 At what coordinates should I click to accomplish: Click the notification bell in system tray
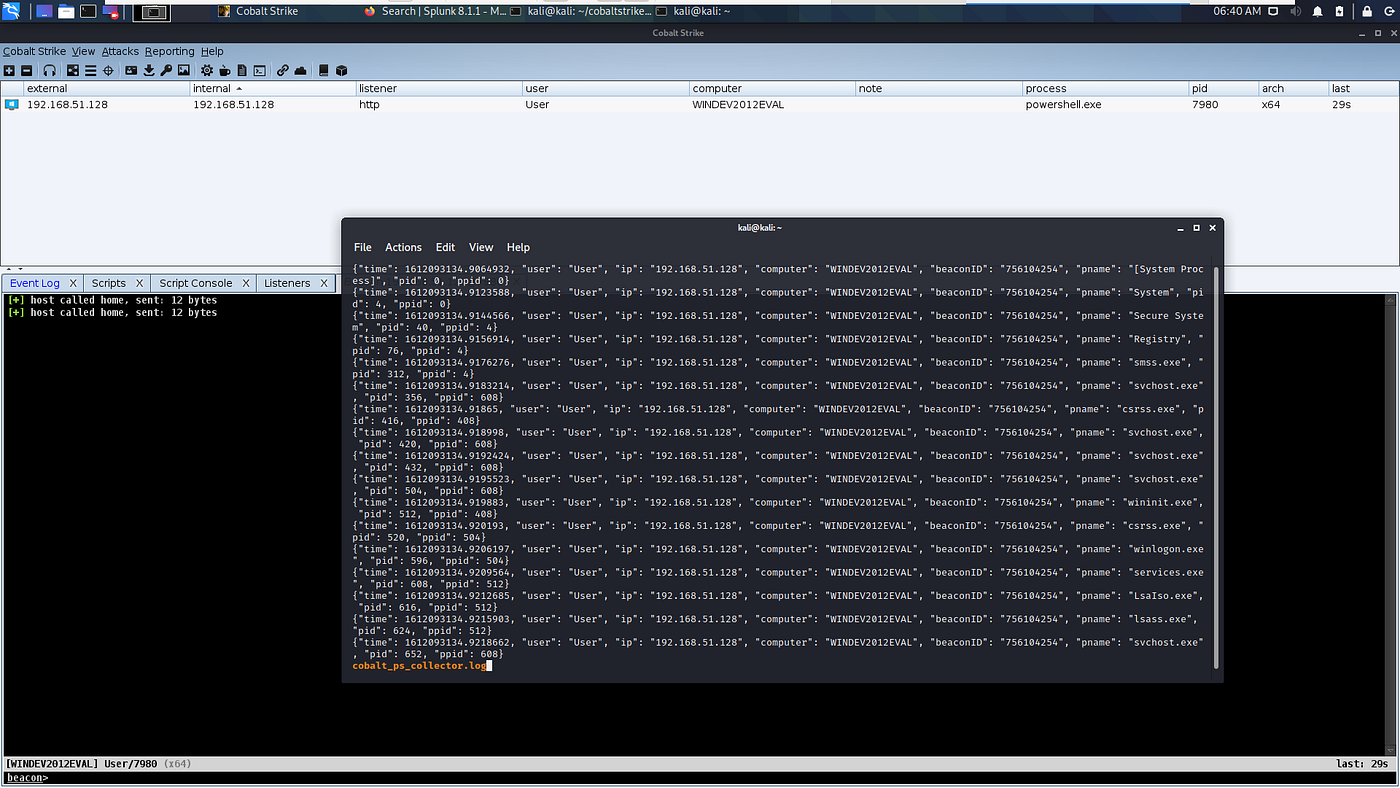[1317, 12]
